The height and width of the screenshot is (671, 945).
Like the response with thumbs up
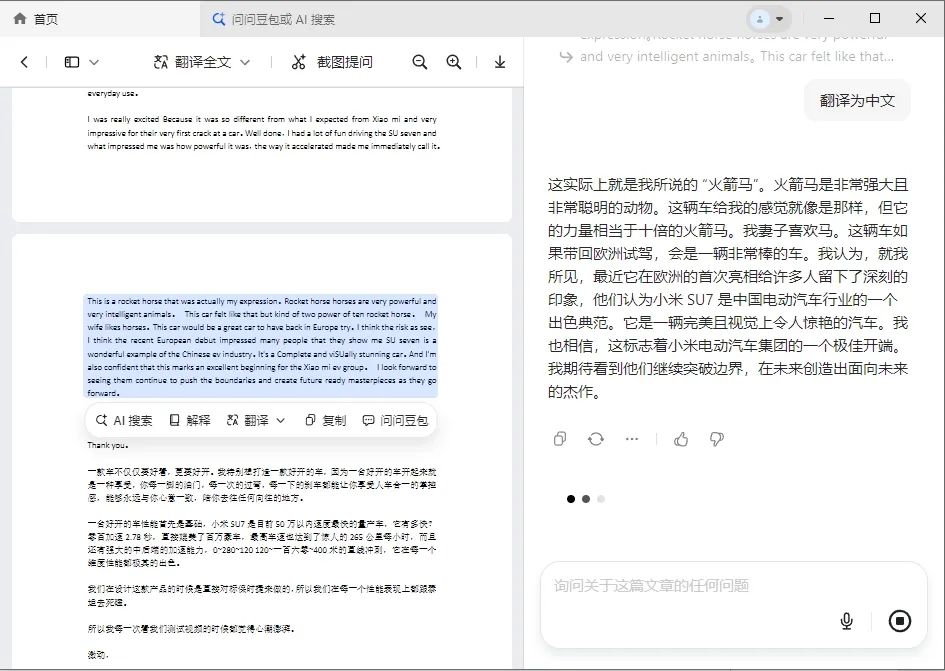(681, 439)
